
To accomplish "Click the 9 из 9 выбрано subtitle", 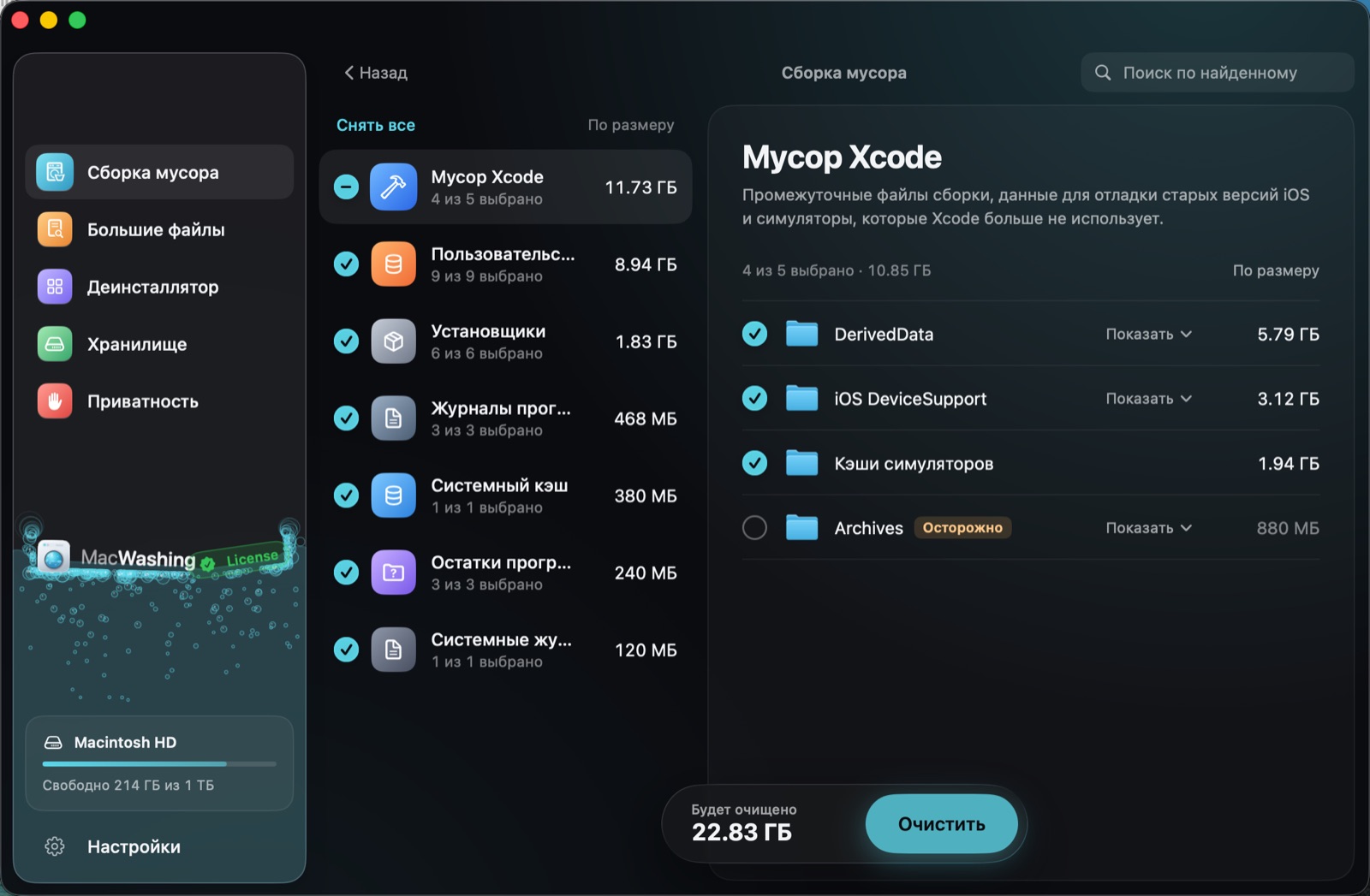I will click(486, 276).
